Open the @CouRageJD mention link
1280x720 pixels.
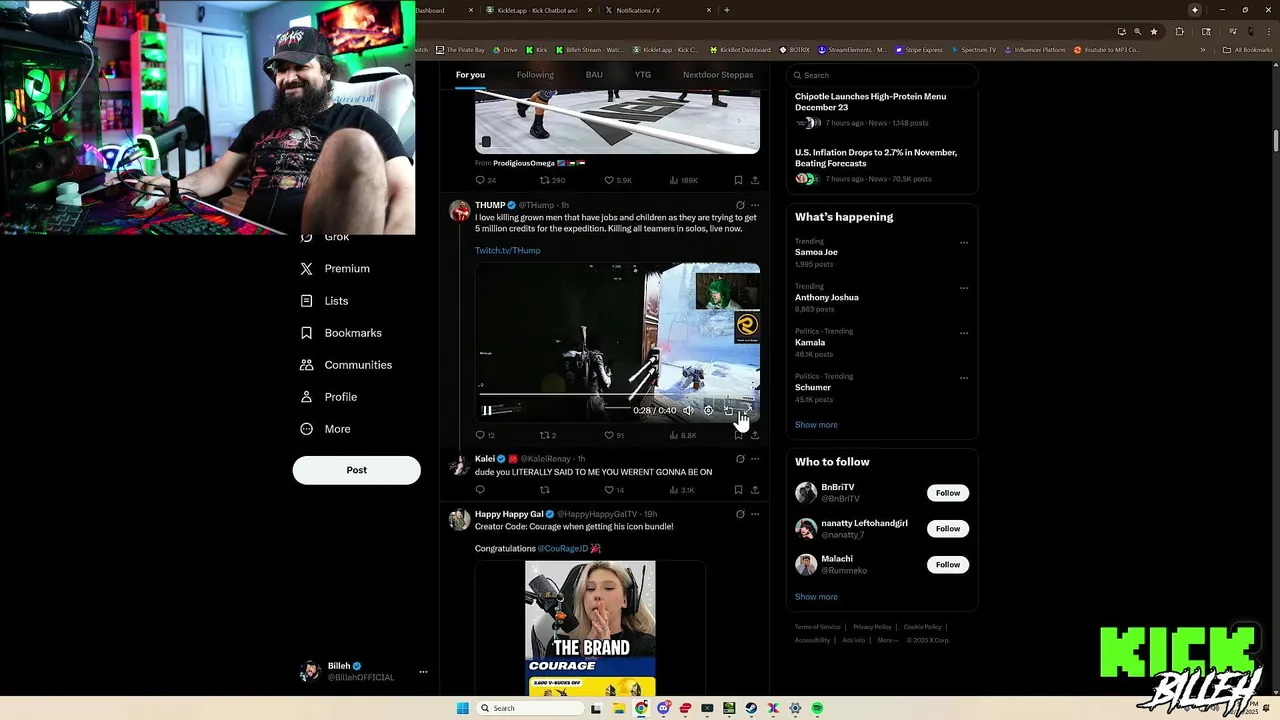click(x=563, y=548)
